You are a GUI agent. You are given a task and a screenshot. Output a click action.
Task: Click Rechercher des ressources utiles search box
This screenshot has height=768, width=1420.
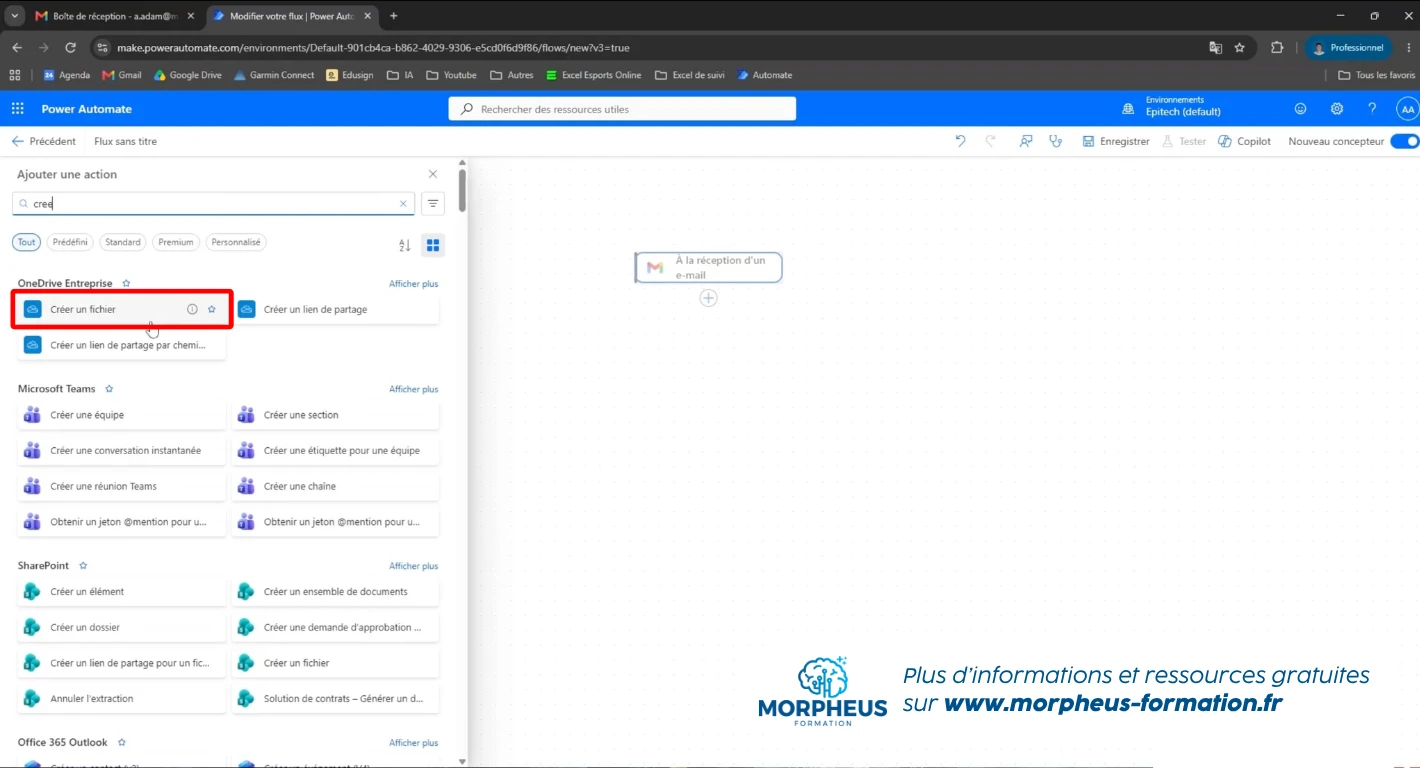pos(622,109)
